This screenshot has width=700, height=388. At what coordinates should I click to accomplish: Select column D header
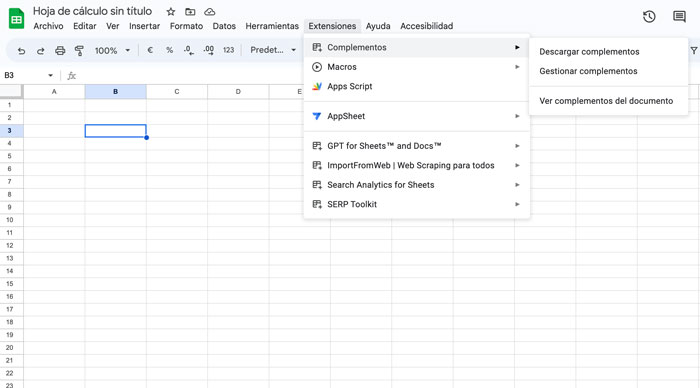point(238,92)
